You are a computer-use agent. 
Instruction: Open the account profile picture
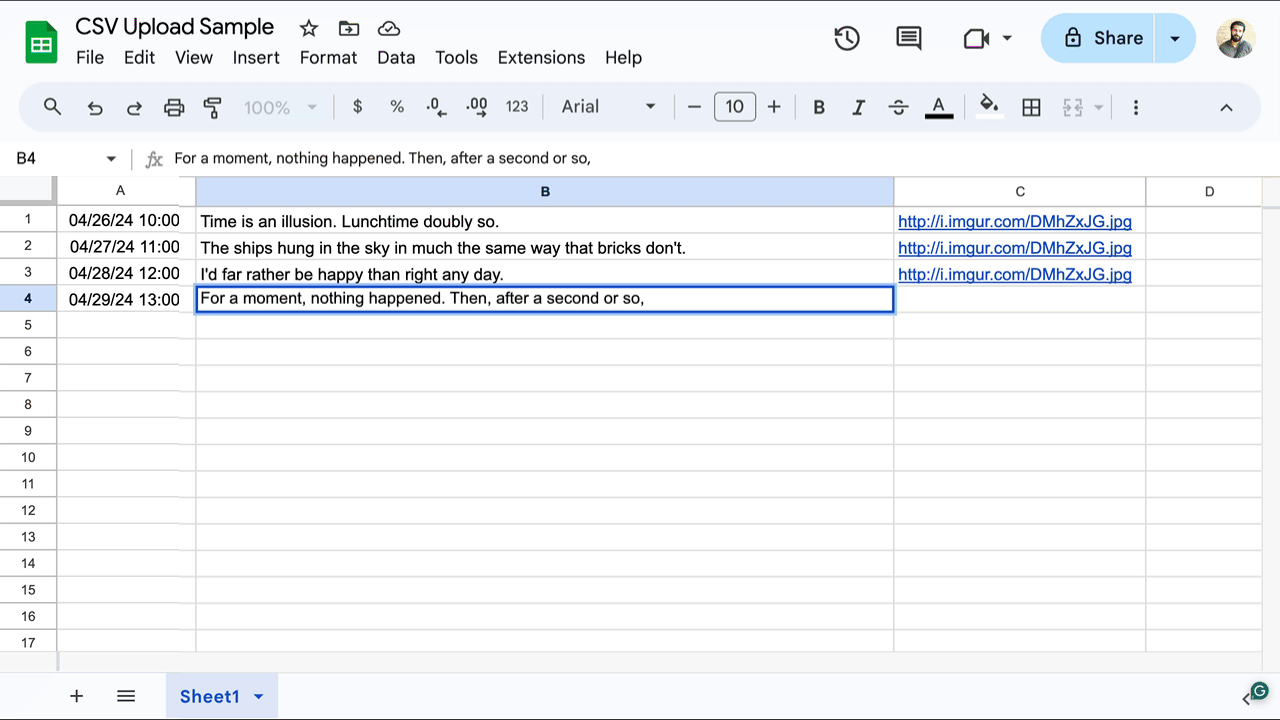(x=1236, y=38)
